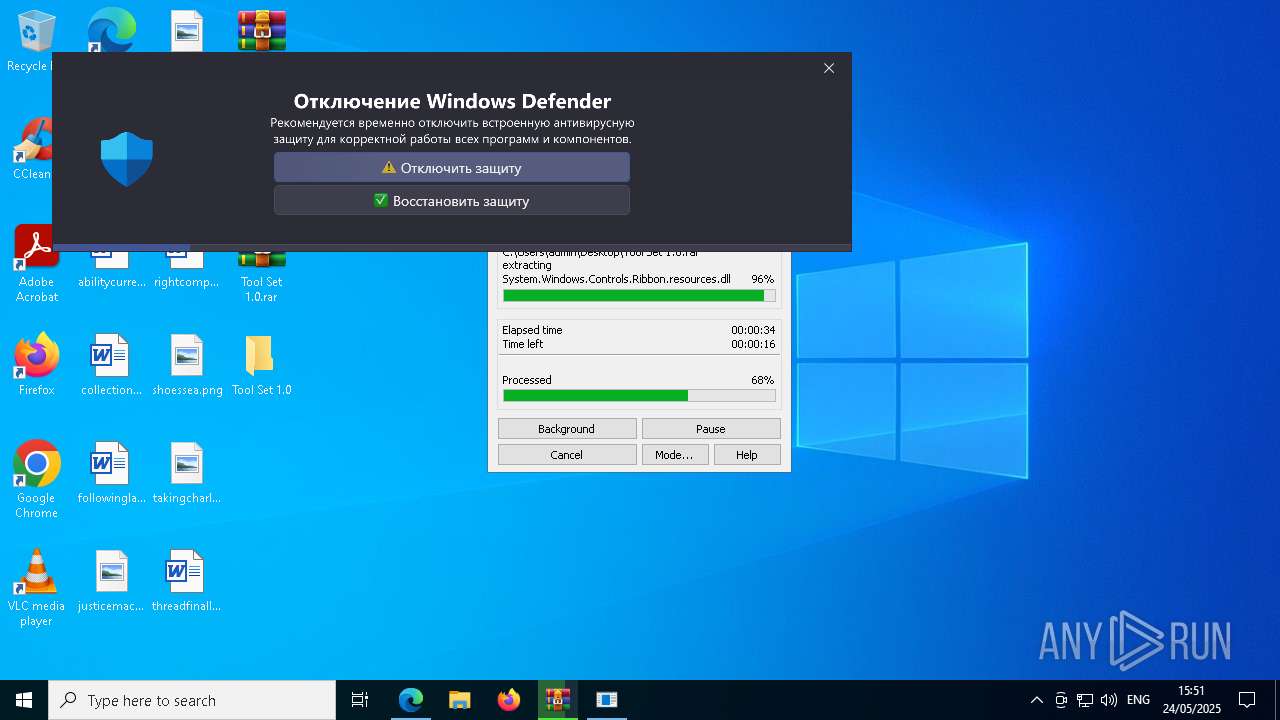Open the volume control tray icon

coord(1109,700)
